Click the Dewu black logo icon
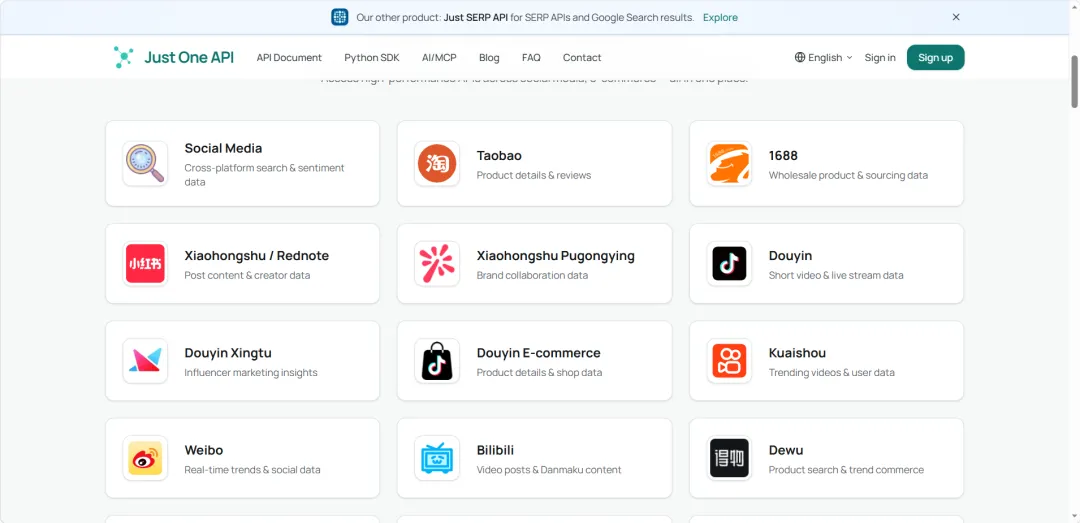The image size is (1080, 523). pyautogui.click(x=729, y=458)
